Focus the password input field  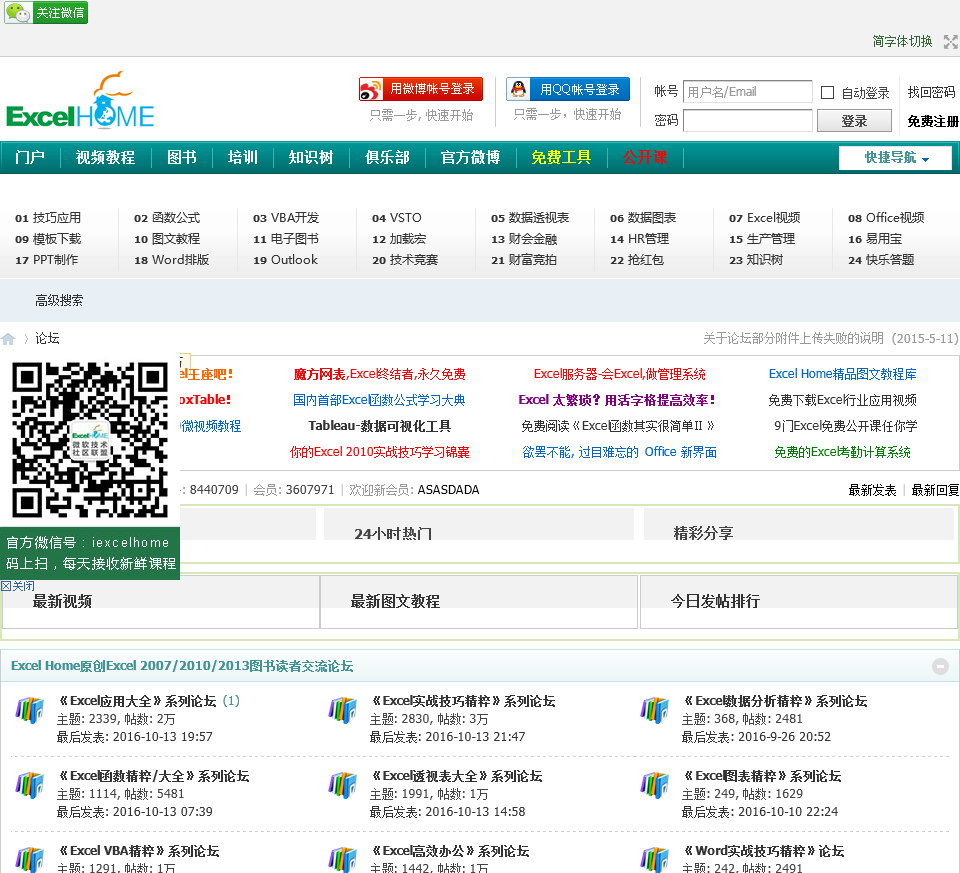[748, 121]
